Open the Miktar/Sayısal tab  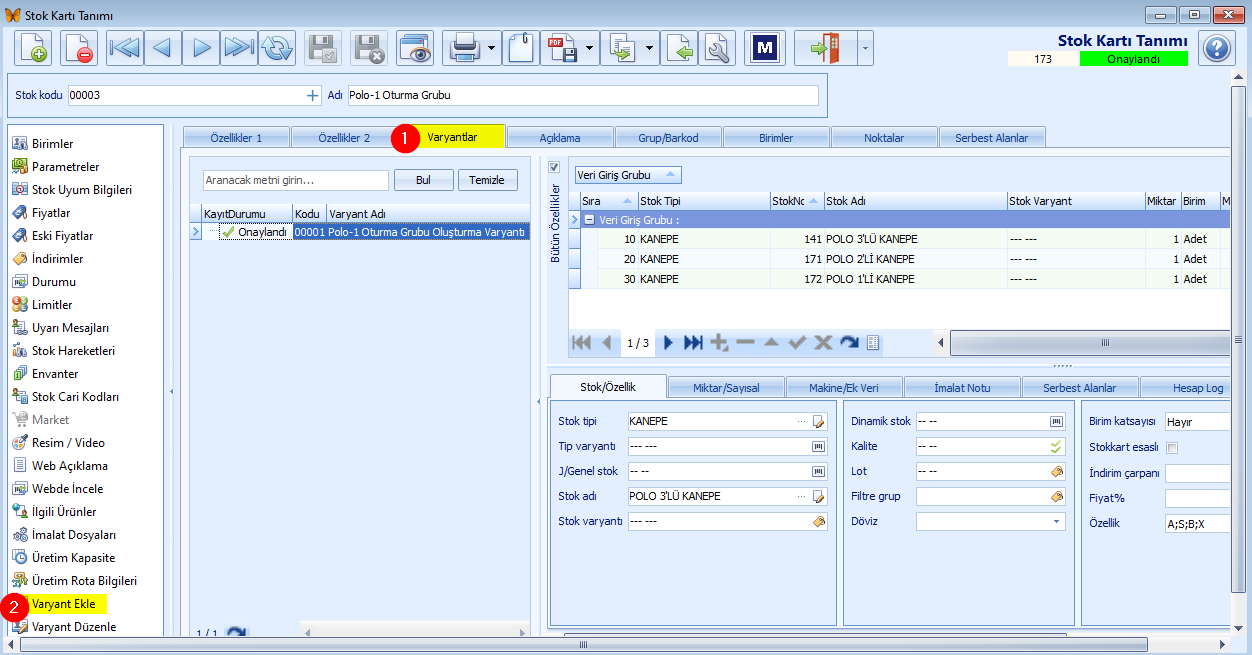coord(726,387)
